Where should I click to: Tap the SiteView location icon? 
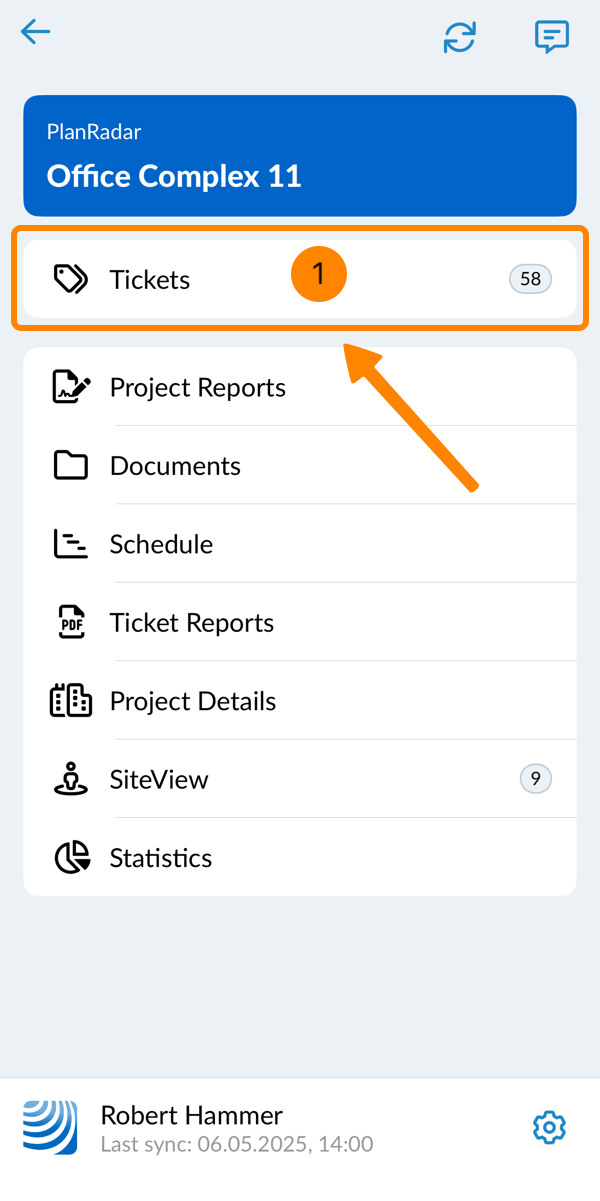pyautogui.click(x=71, y=779)
